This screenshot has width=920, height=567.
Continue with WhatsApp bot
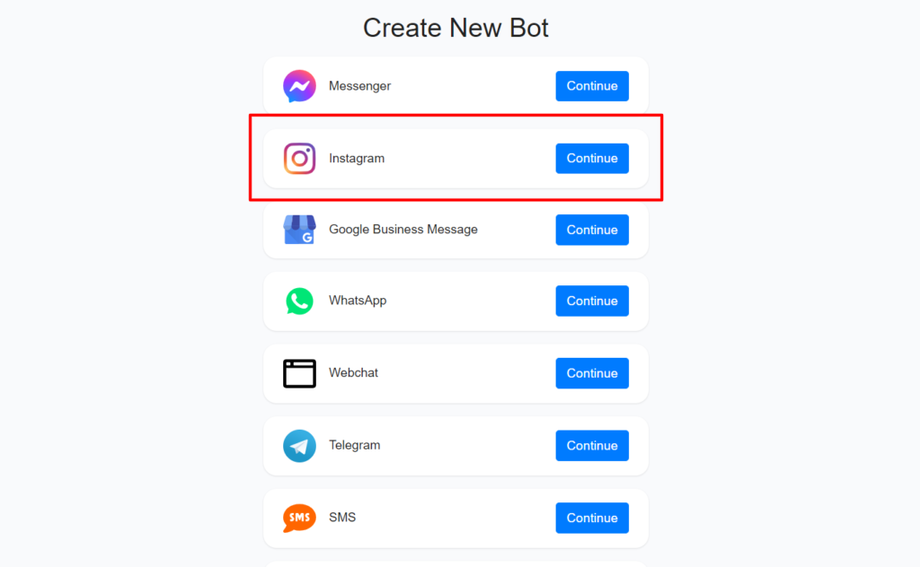pyautogui.click(x=592, y=301)
